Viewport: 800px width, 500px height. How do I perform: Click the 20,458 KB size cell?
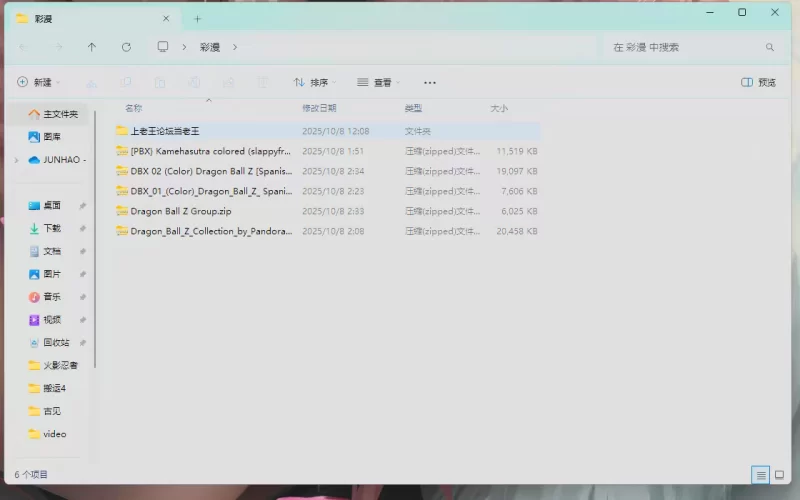click(x=517, y=231)
